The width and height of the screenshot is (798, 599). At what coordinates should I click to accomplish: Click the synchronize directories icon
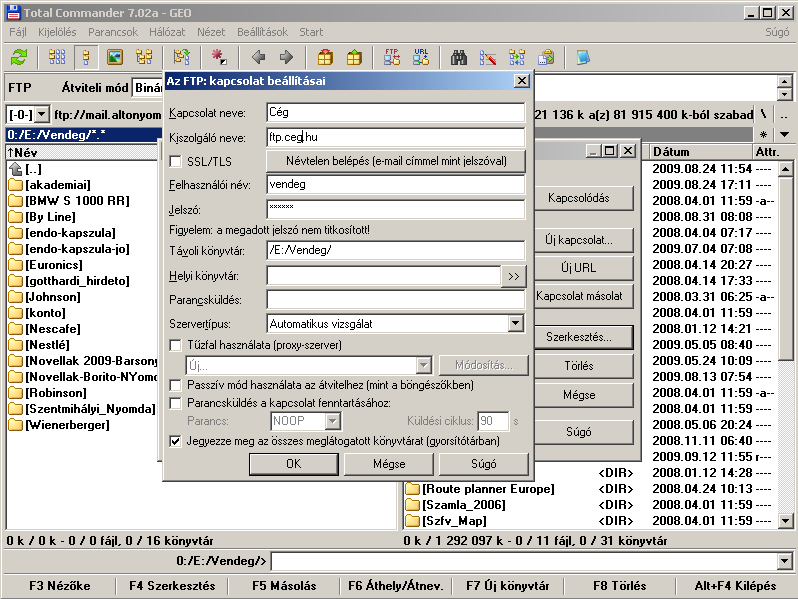click(517, 57)
